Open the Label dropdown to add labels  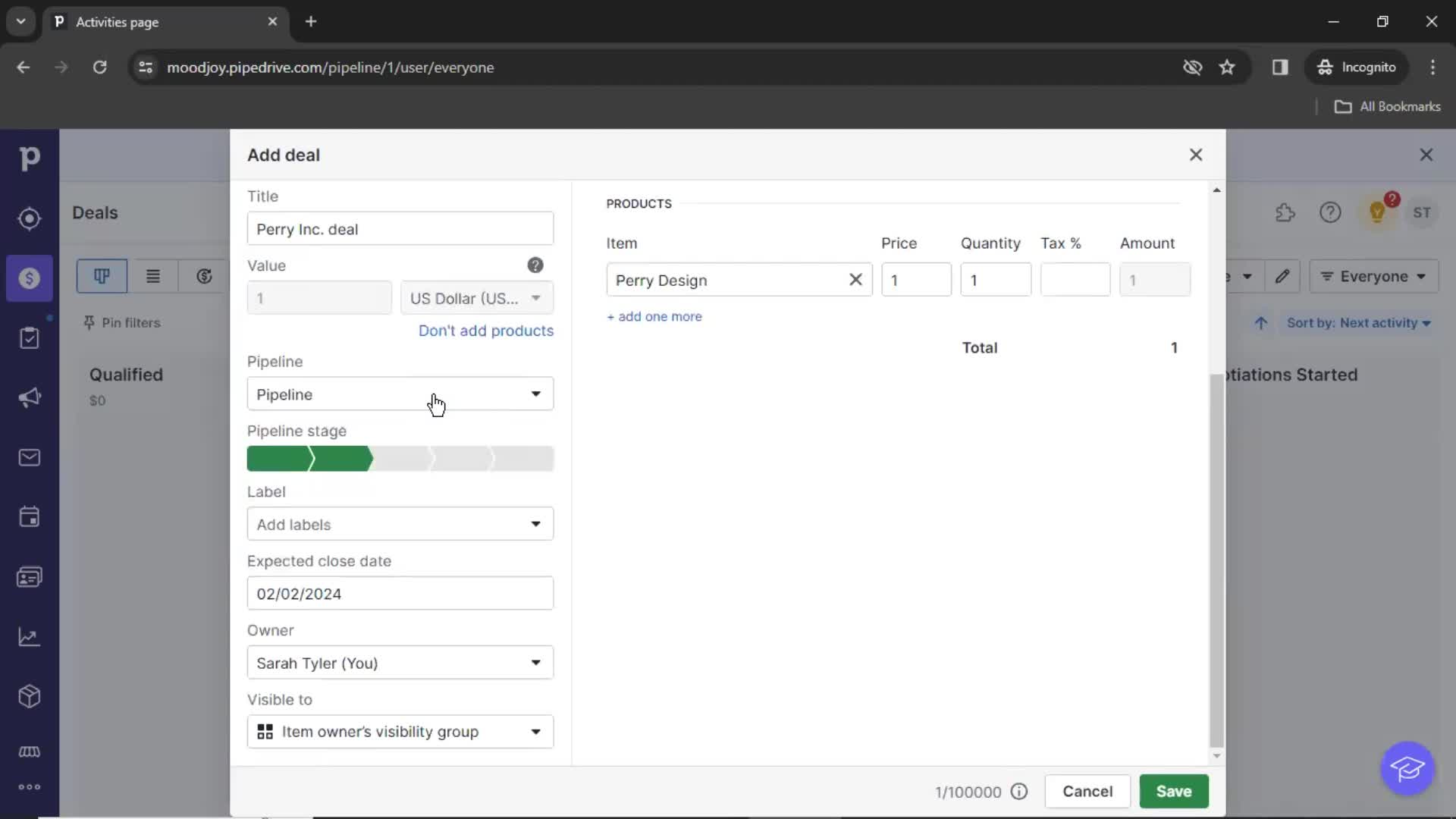click(400, 524)
